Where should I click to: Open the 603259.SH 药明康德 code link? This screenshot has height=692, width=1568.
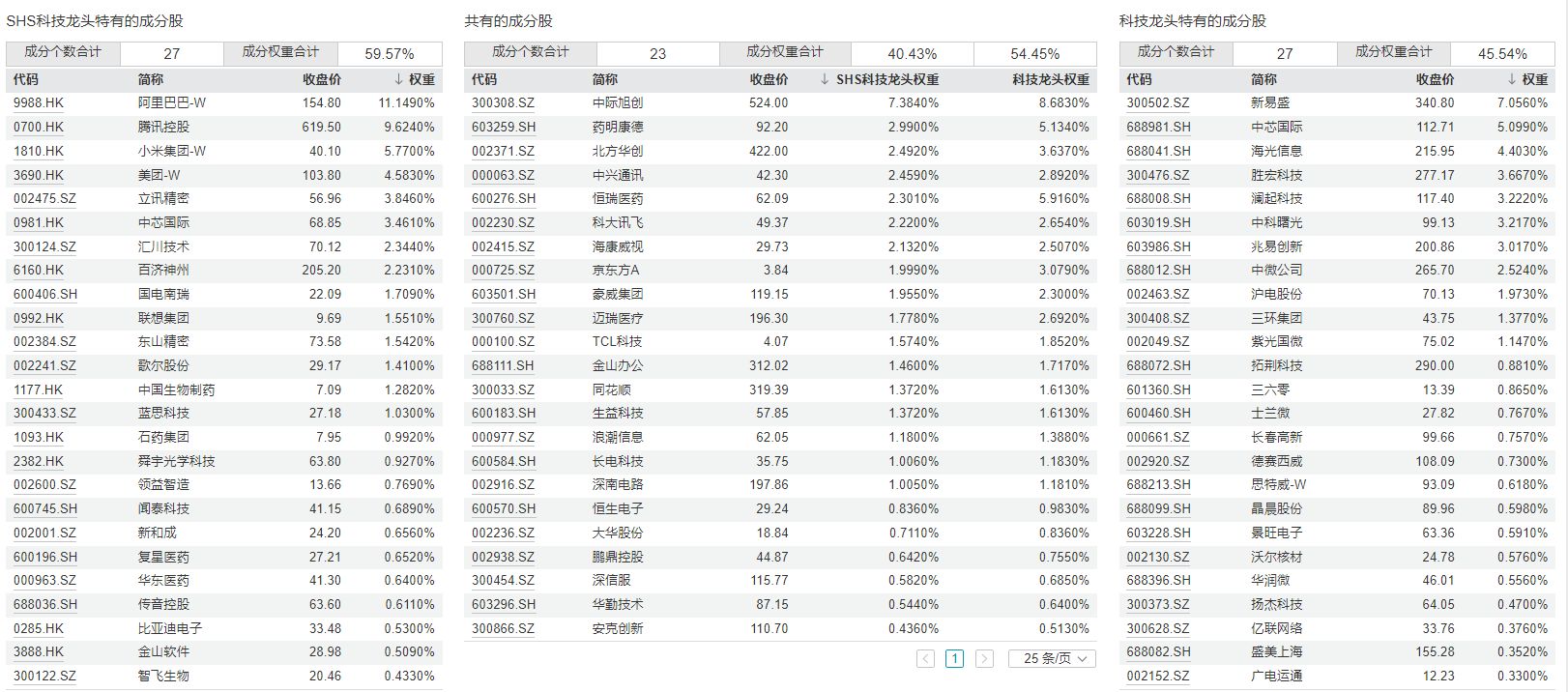pos(503,127)
